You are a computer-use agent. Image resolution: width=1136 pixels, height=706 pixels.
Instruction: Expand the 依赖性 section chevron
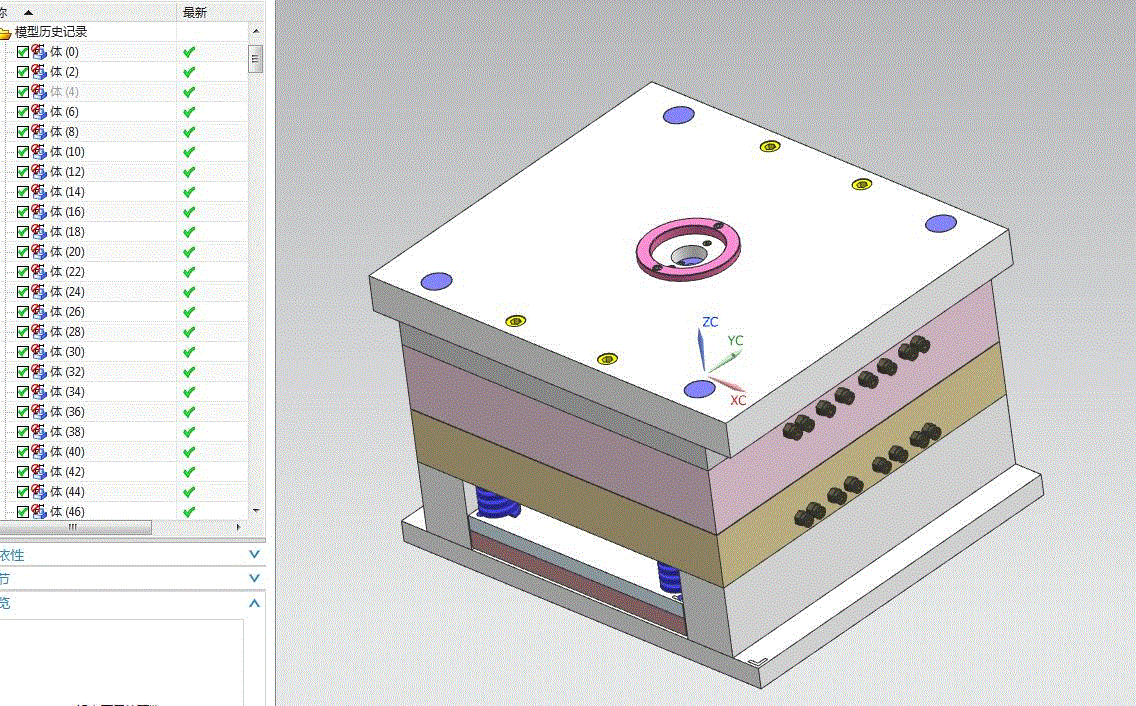pyautogui.click(x=254, y=555)
